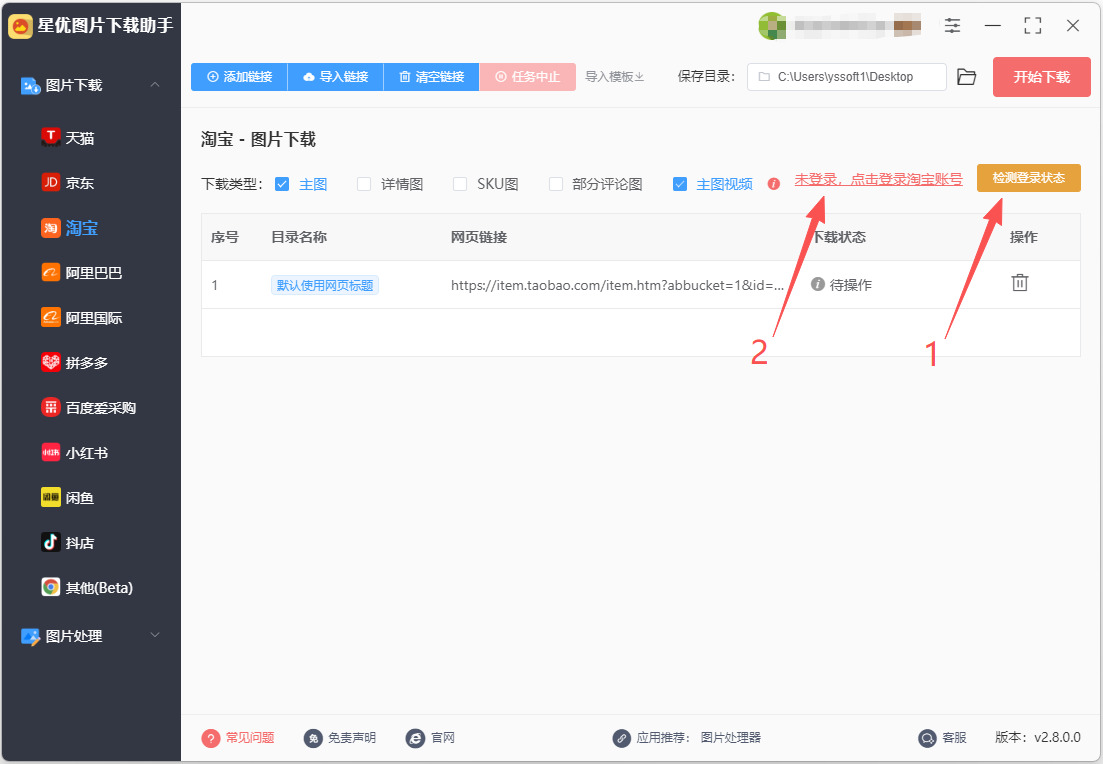Expand the 图片处理 sidebar section

155,635
